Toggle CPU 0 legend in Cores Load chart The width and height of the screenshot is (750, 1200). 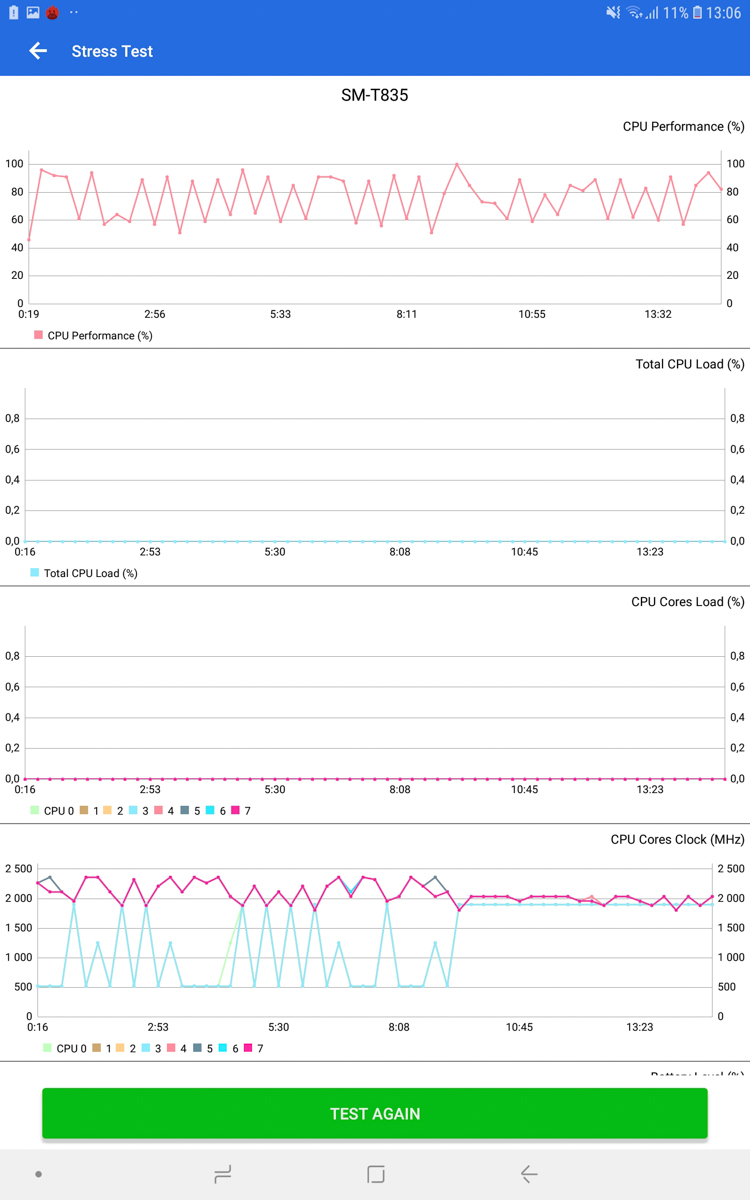point(52,811)
